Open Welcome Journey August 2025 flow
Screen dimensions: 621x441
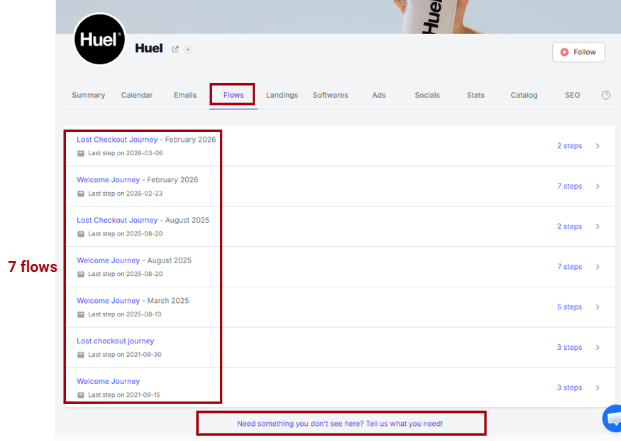(108, 260)
